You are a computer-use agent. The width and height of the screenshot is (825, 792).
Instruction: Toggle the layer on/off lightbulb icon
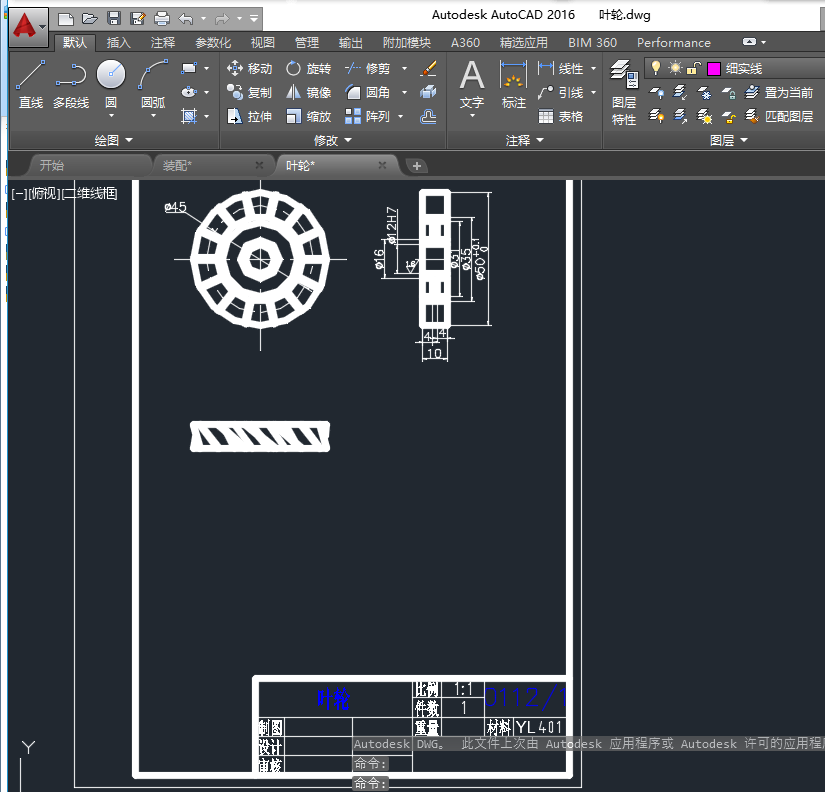[x=656, y=68]
